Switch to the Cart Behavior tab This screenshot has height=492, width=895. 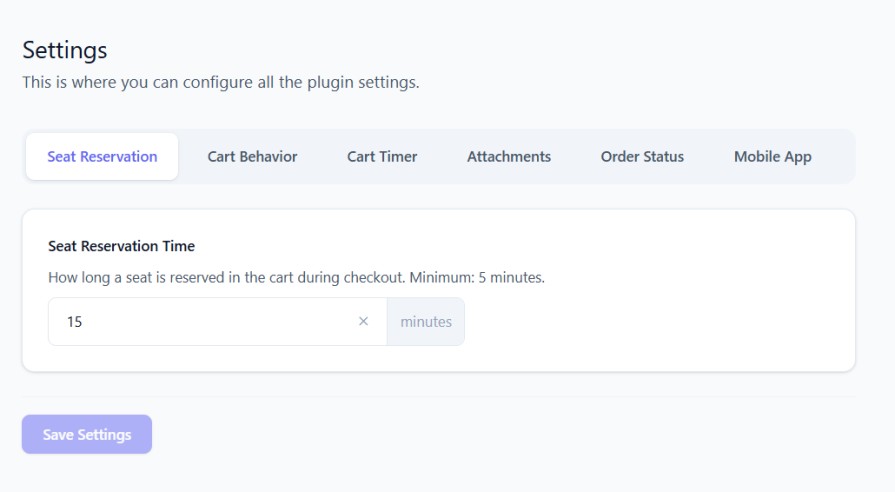pyautogui.click(x=252, y=157)
